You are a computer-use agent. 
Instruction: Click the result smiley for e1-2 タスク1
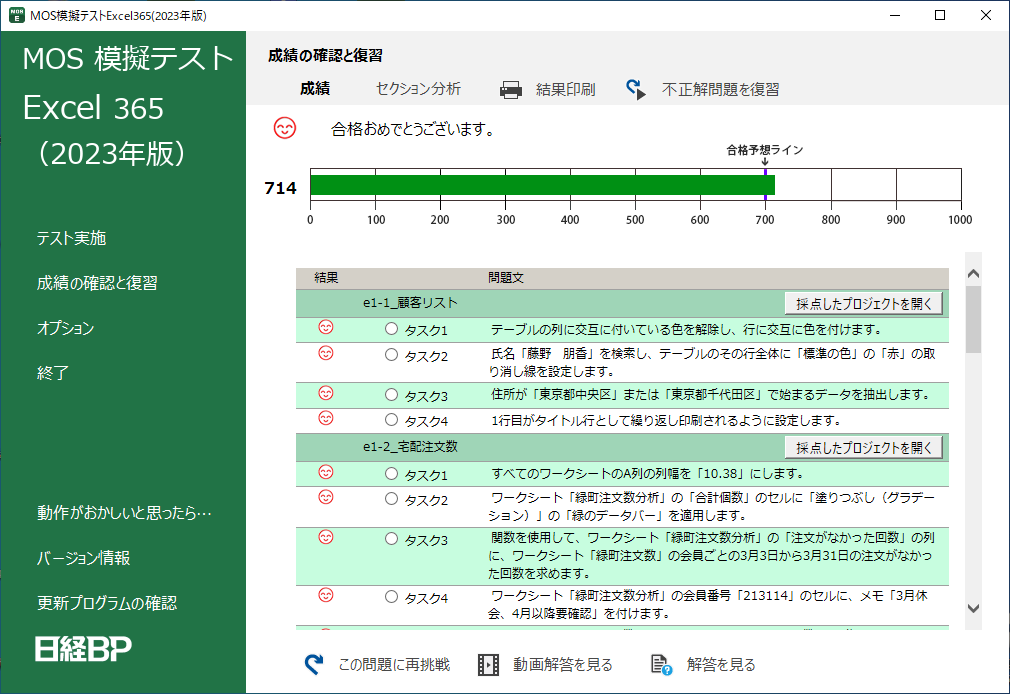tap(326, 472)
